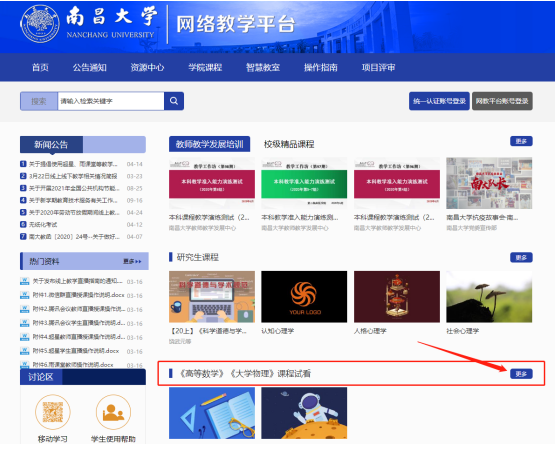
Task: Open the 认知心理学 course thumbnail
Action: point(304,297)
